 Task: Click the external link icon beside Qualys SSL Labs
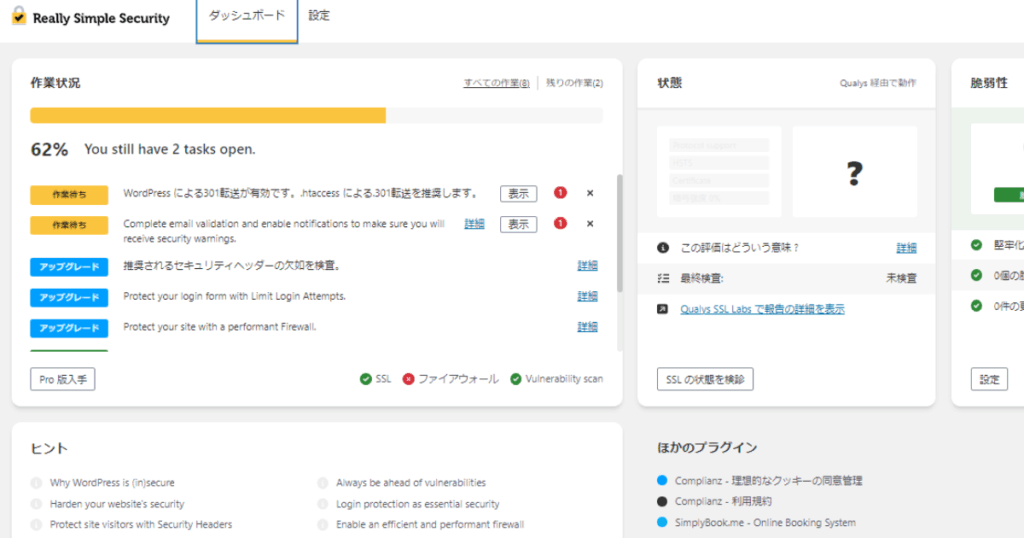(x=663, y=310)
